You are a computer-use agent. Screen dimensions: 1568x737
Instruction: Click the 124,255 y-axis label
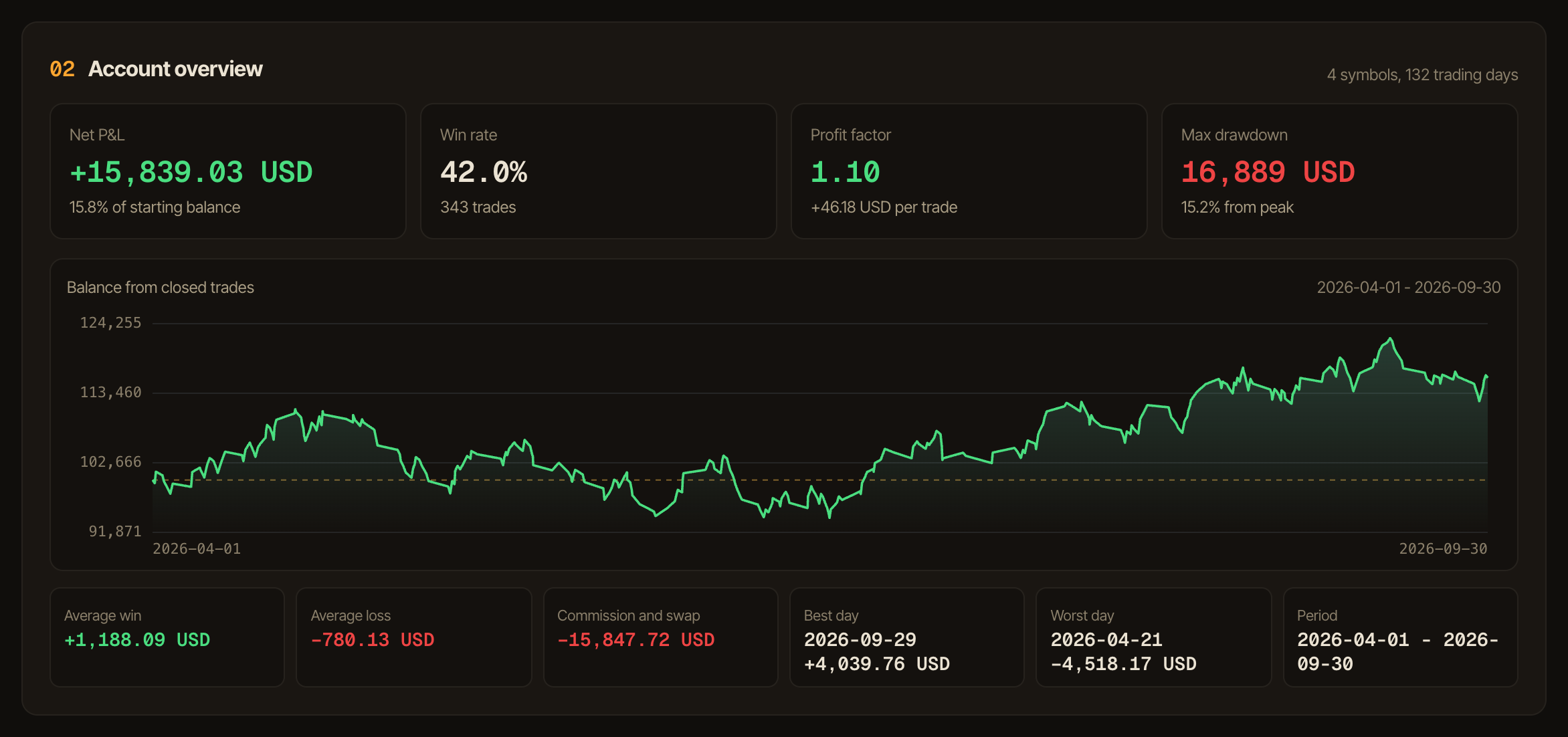coord(110,323)
